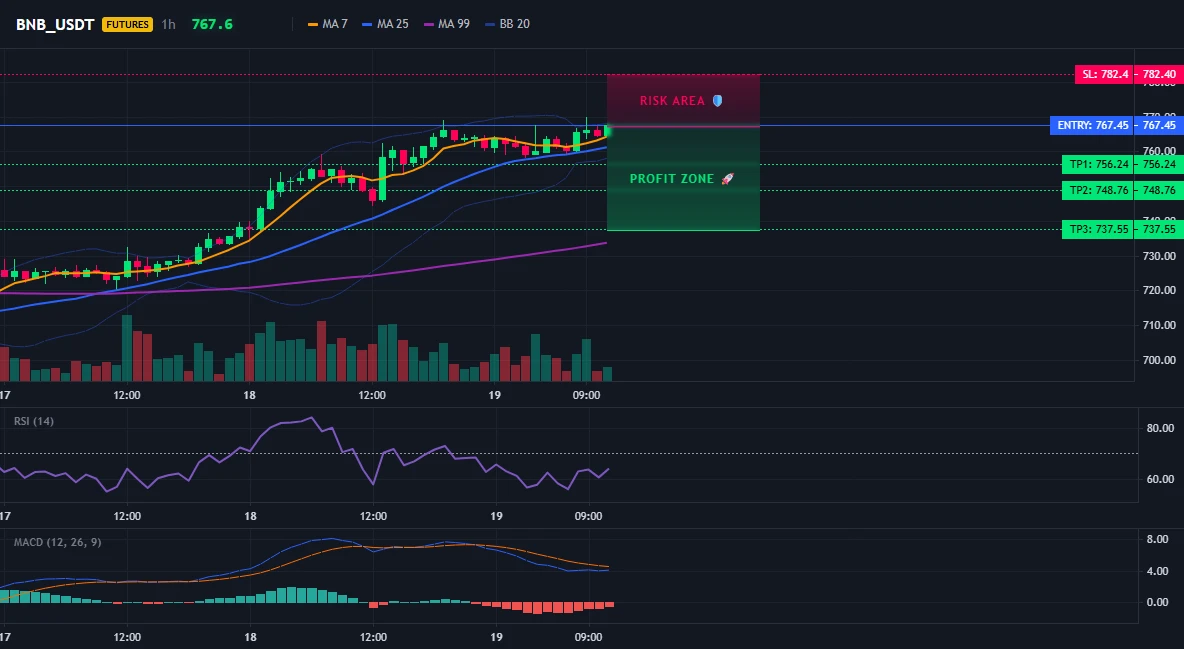Click the 756.24 price axis tag
The height and width of the screenshot is (649, 1184).
1159,164
